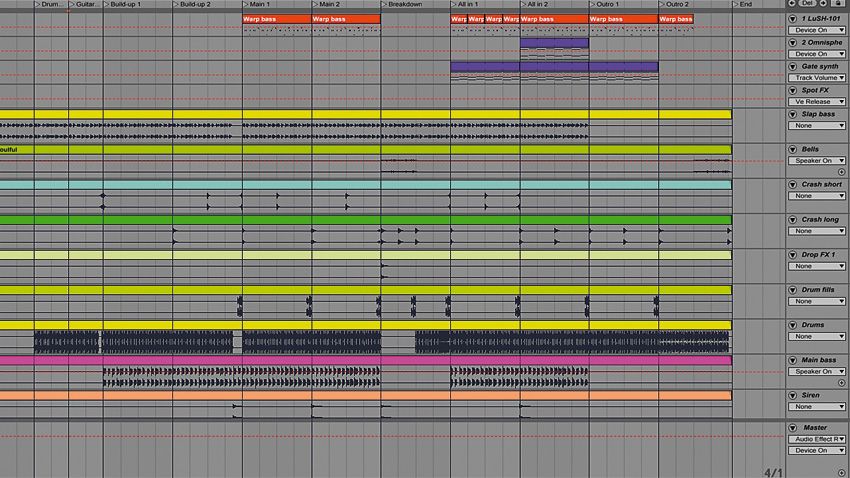
Task: Select Warp bass clip under Outro 2
Action: pyautogui.click(x=676, y=19)
